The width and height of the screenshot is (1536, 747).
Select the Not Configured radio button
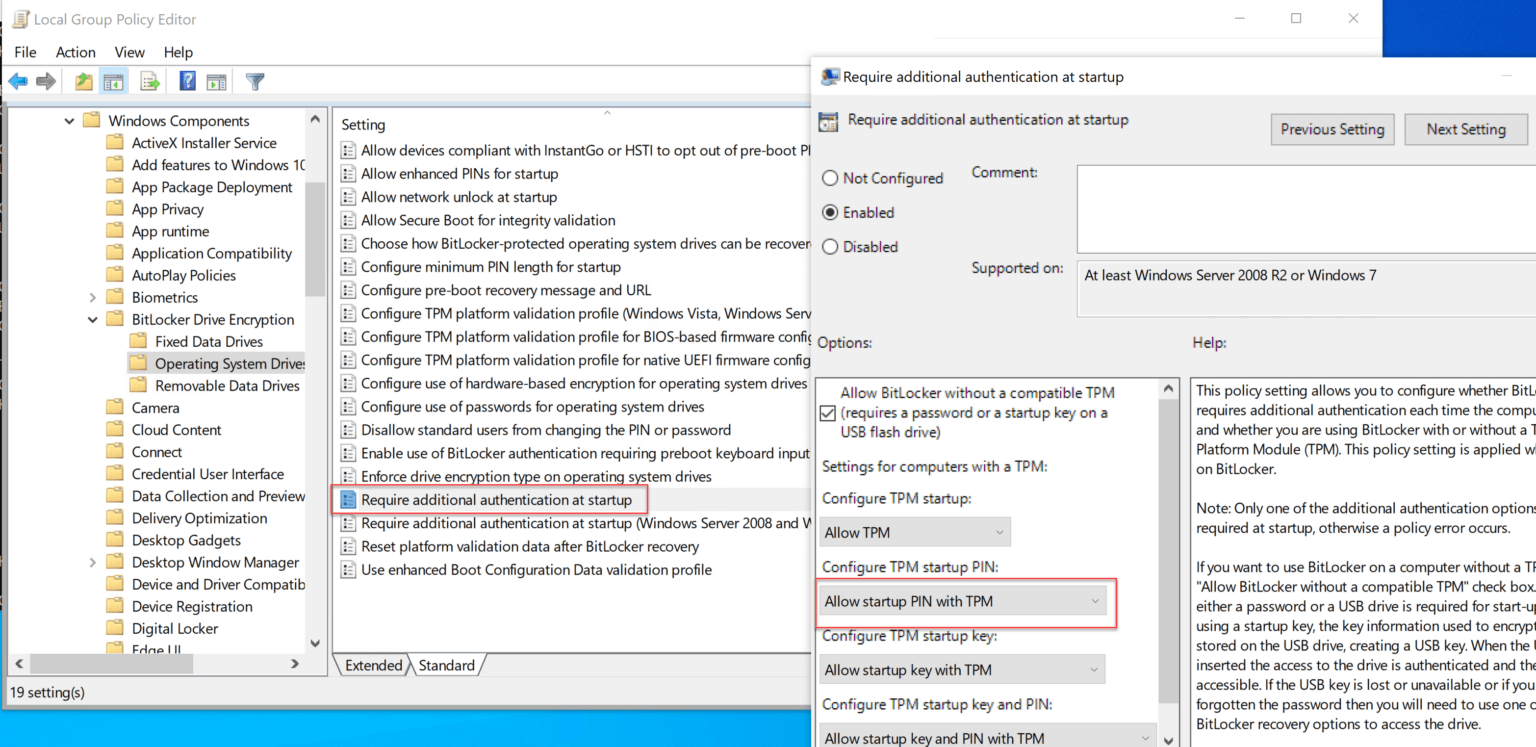click(x=830, y=178)
